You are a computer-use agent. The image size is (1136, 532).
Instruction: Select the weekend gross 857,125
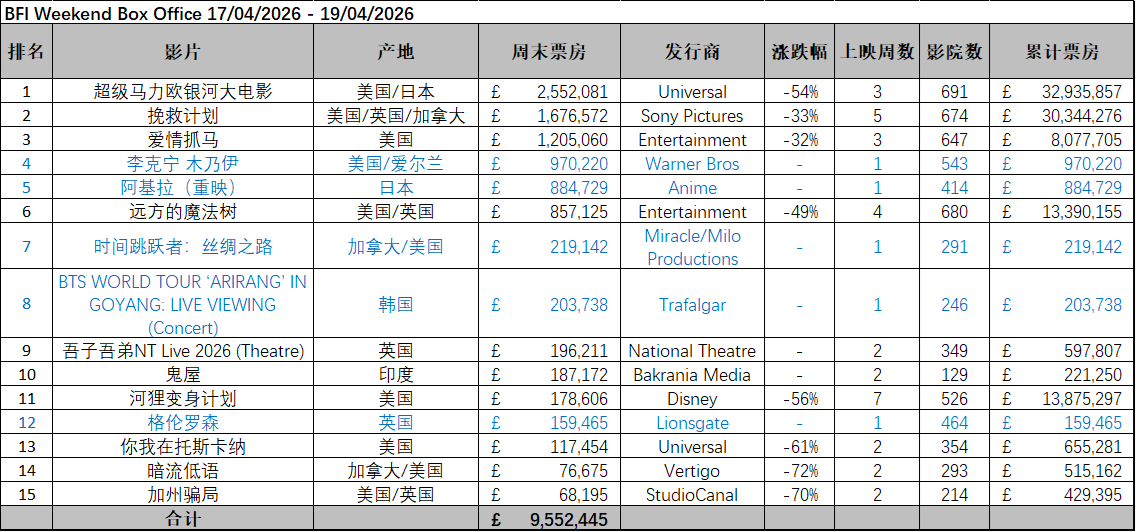[548, 212]
